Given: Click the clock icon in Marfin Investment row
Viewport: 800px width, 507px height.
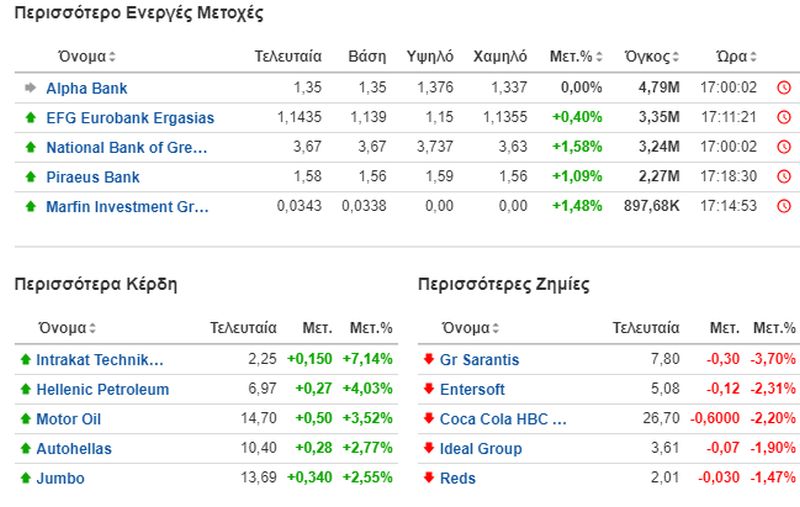Looking at the screenshot, I should [784, 206].
